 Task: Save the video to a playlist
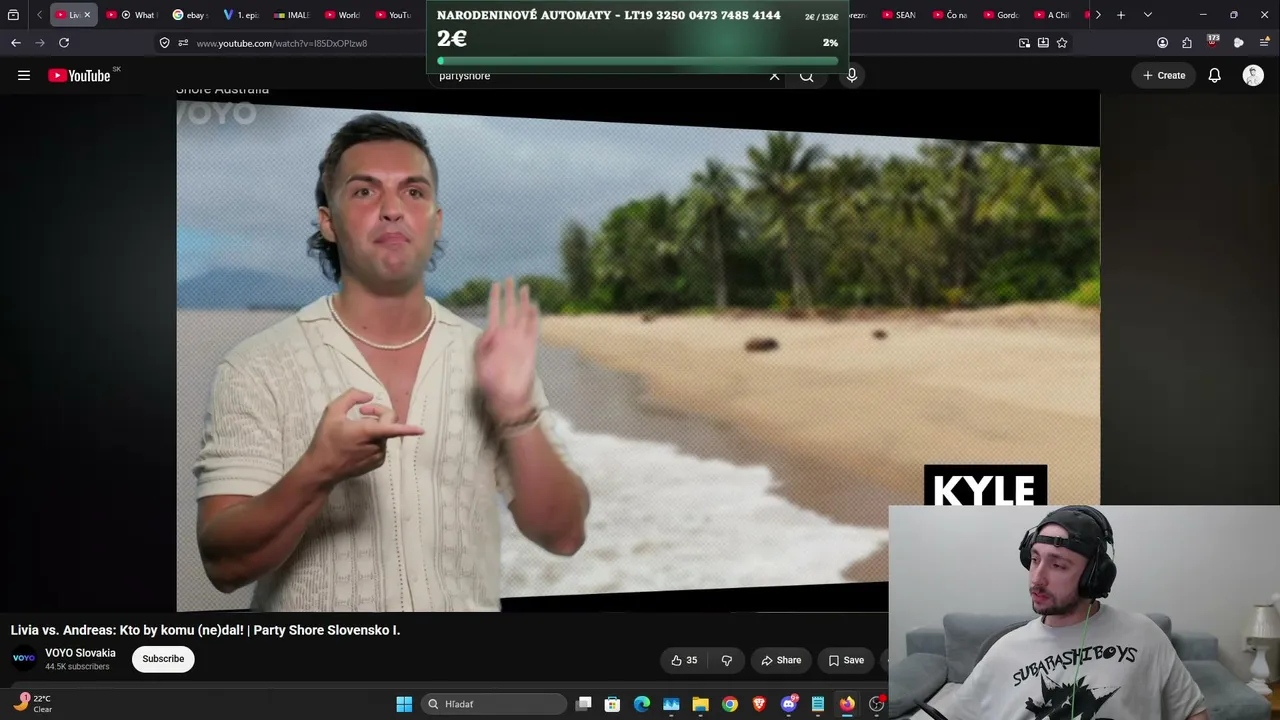[x=846, y=660]
